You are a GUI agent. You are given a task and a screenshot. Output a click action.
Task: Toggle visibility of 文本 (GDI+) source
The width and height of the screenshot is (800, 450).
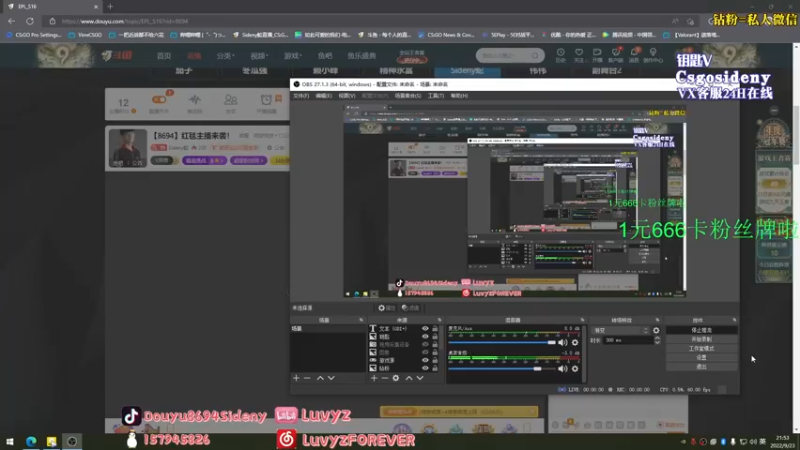pos(425,329)
